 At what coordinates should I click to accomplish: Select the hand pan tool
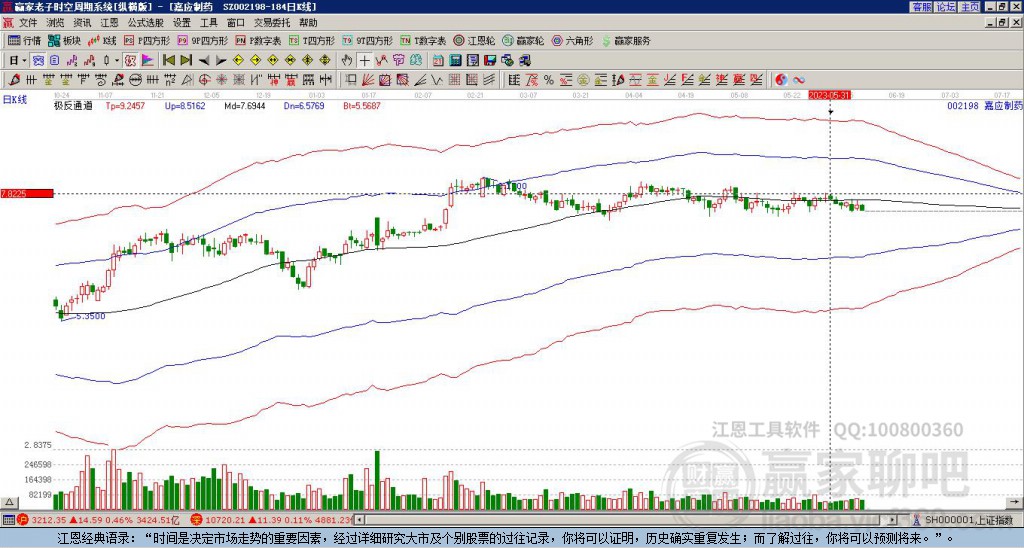point(347,61)
